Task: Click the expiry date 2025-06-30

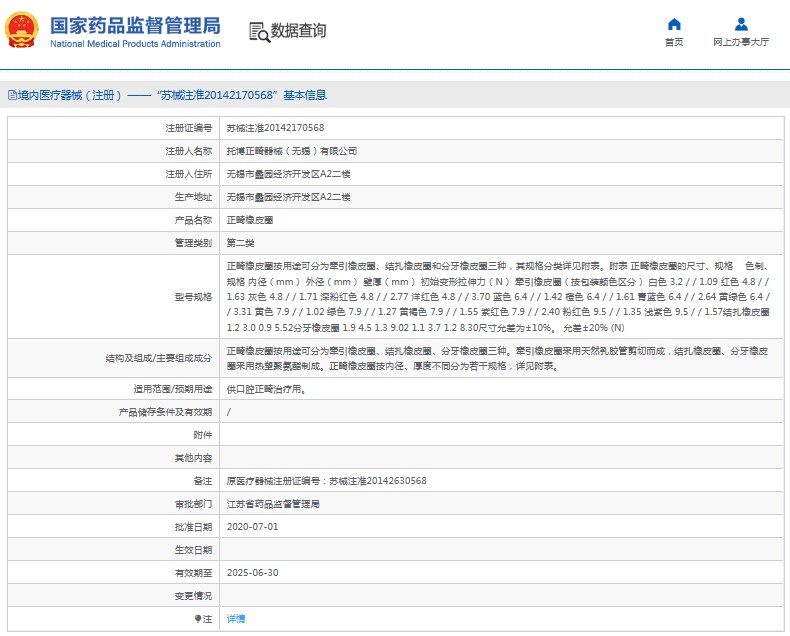Action: (x=252, y=573)
